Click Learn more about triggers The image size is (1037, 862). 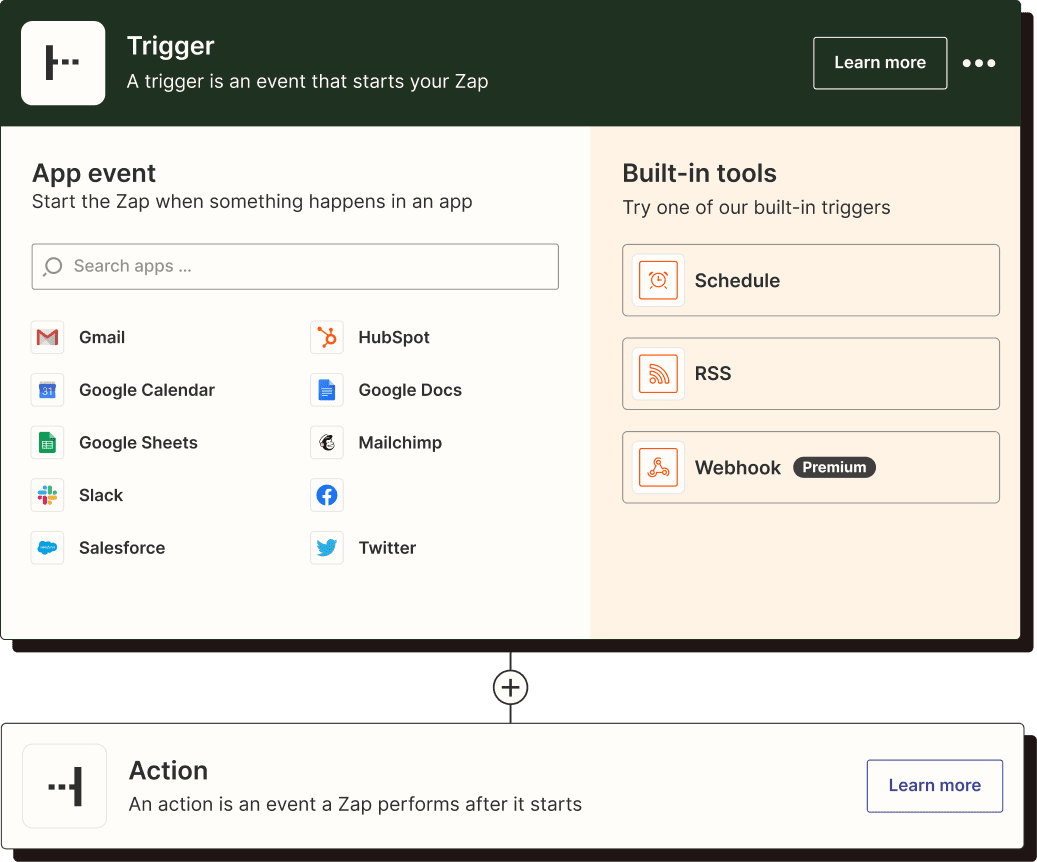[879, 62]
